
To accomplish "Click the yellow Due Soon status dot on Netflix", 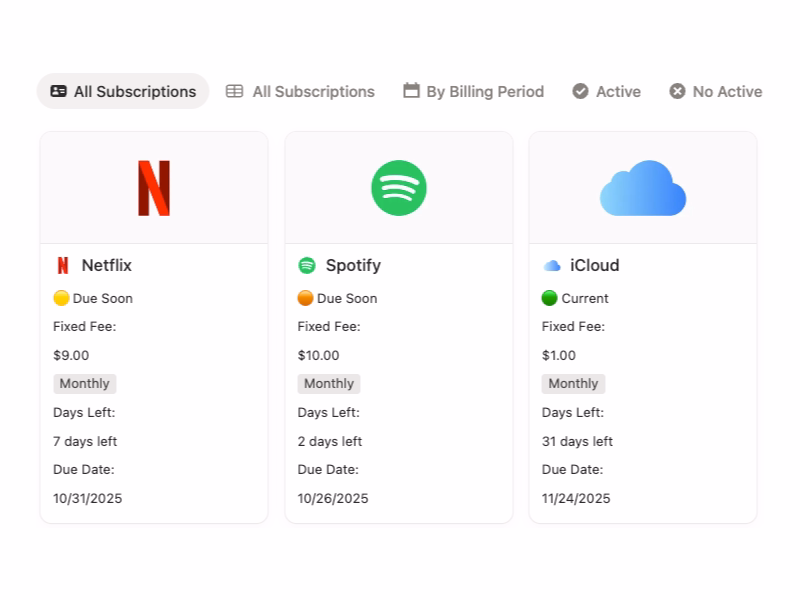I will pos(60,297).
